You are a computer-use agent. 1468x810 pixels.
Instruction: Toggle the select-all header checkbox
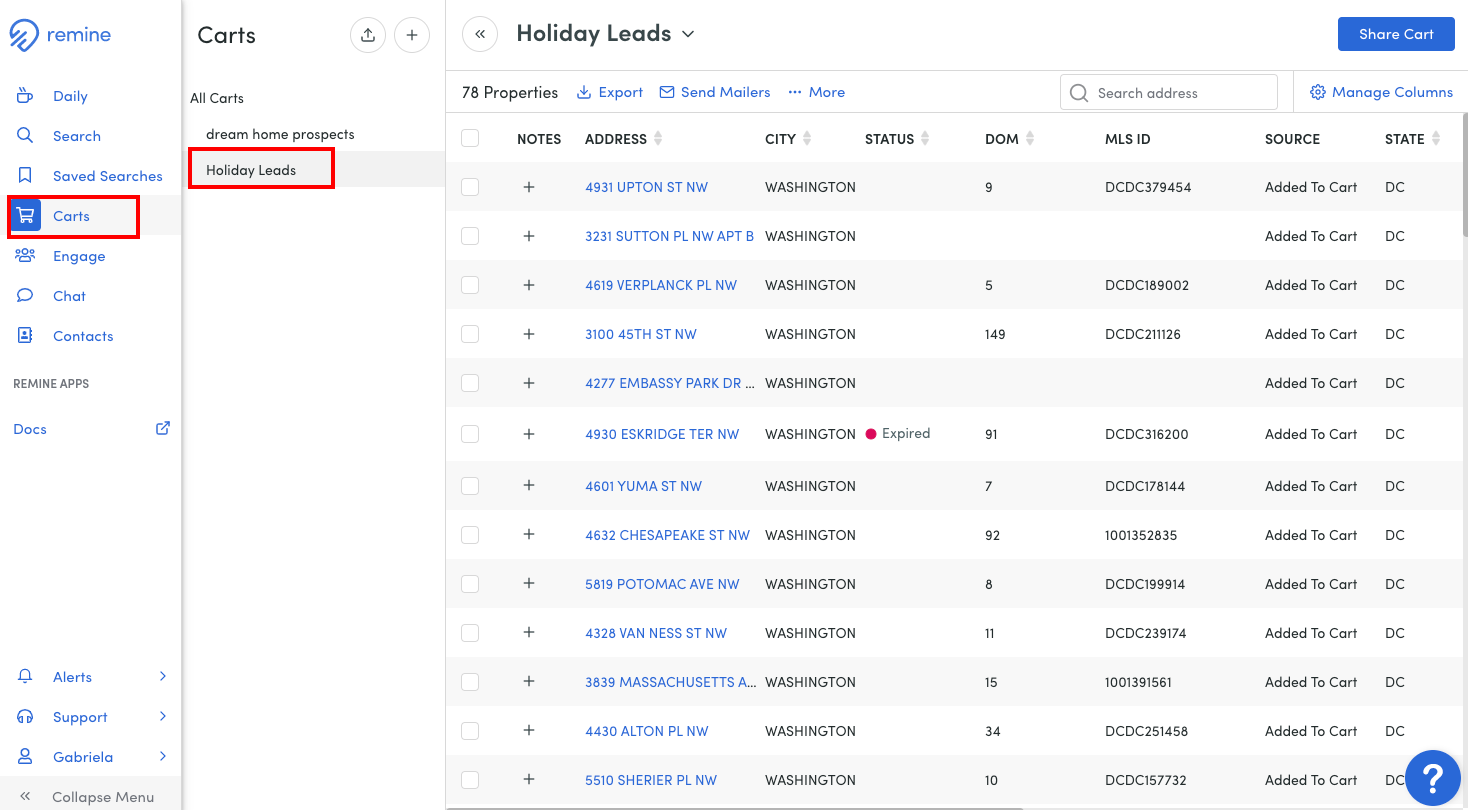(470, 138)
